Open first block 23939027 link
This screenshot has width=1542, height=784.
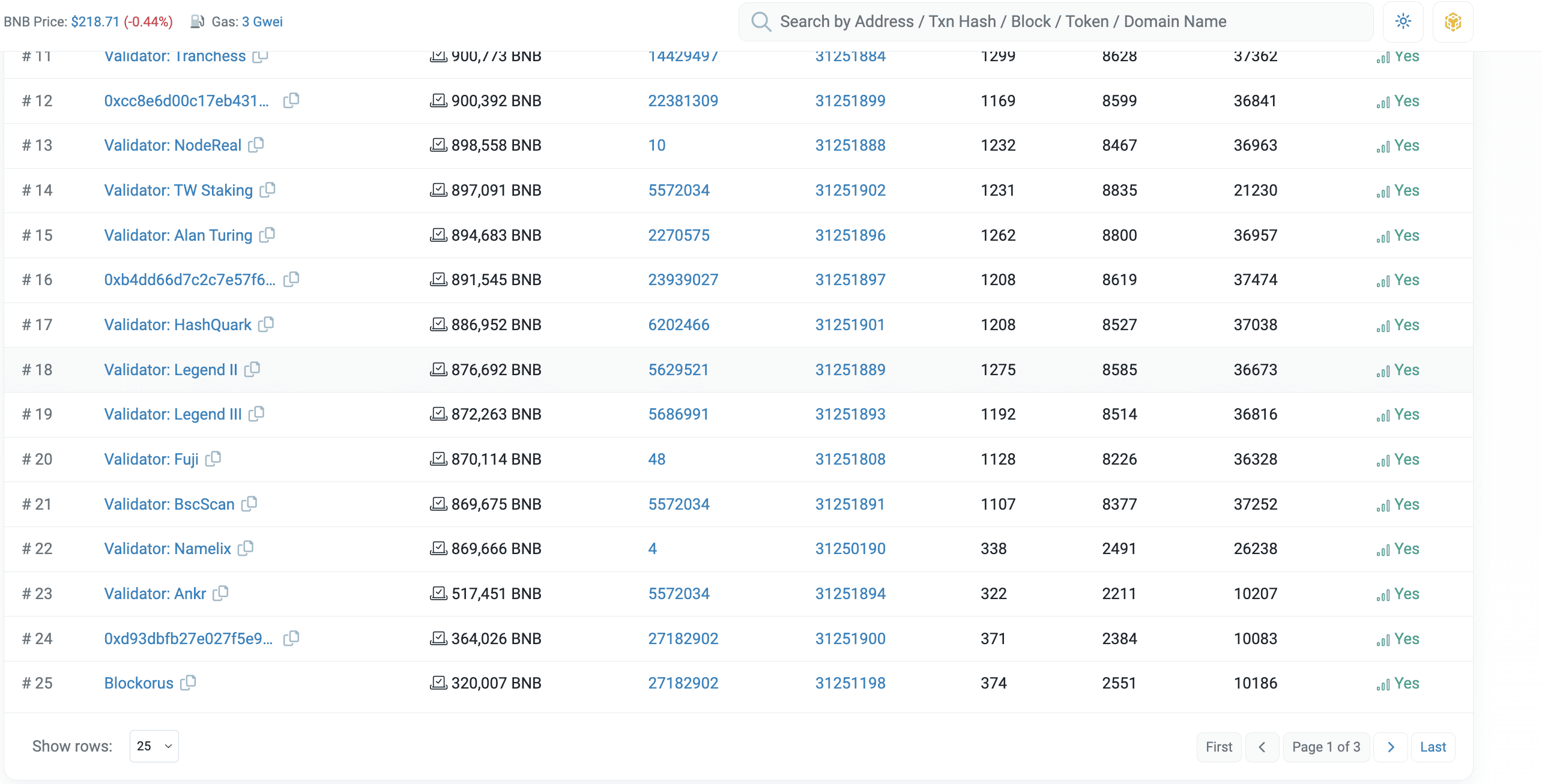tap(683, 280)
